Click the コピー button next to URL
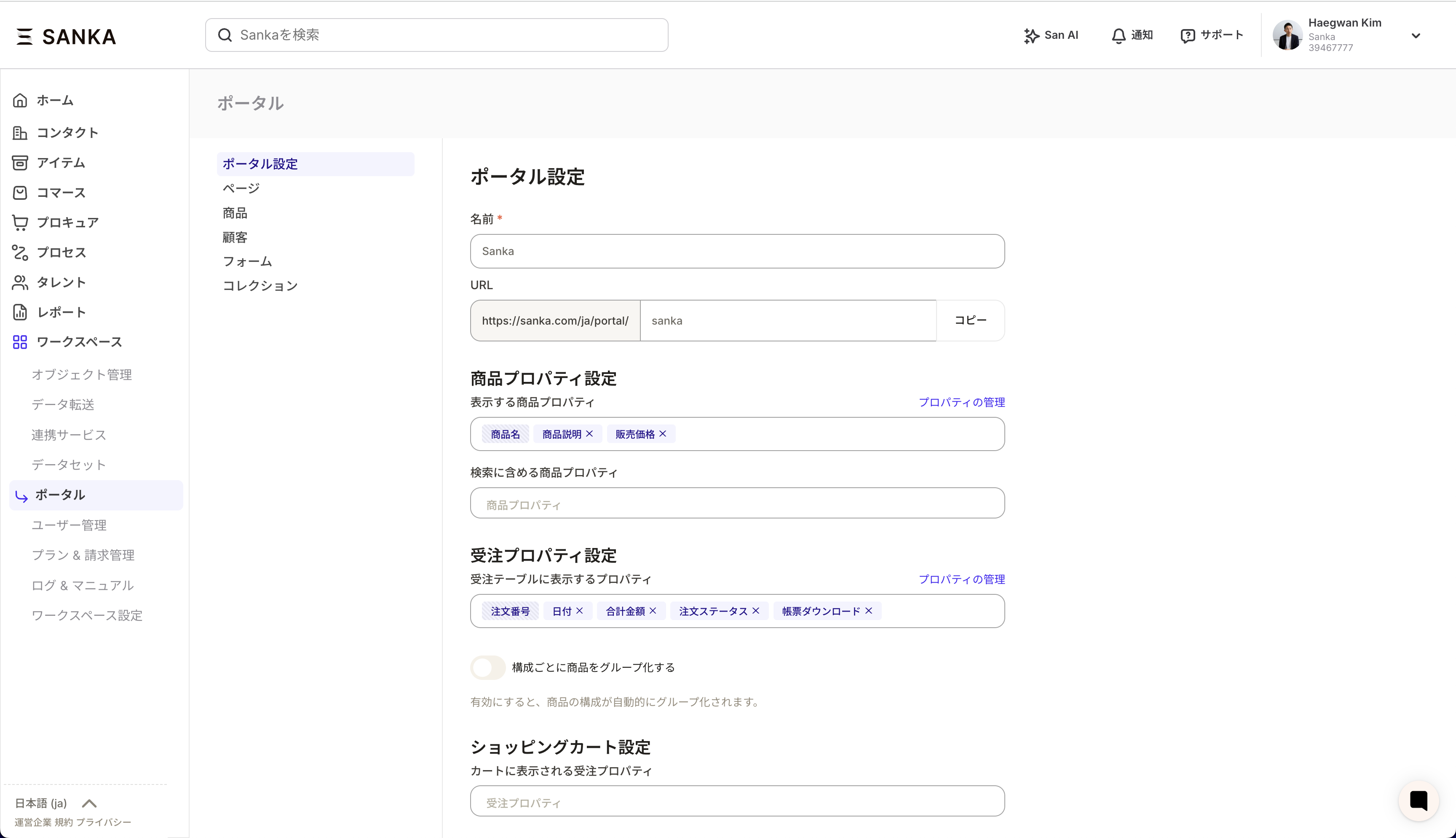1456x838 pixels. tap(970, 321)
